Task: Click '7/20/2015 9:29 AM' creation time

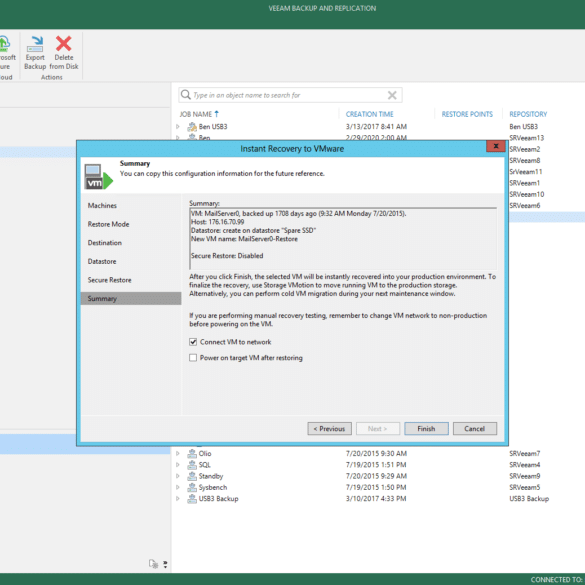Action: [376, 476]
